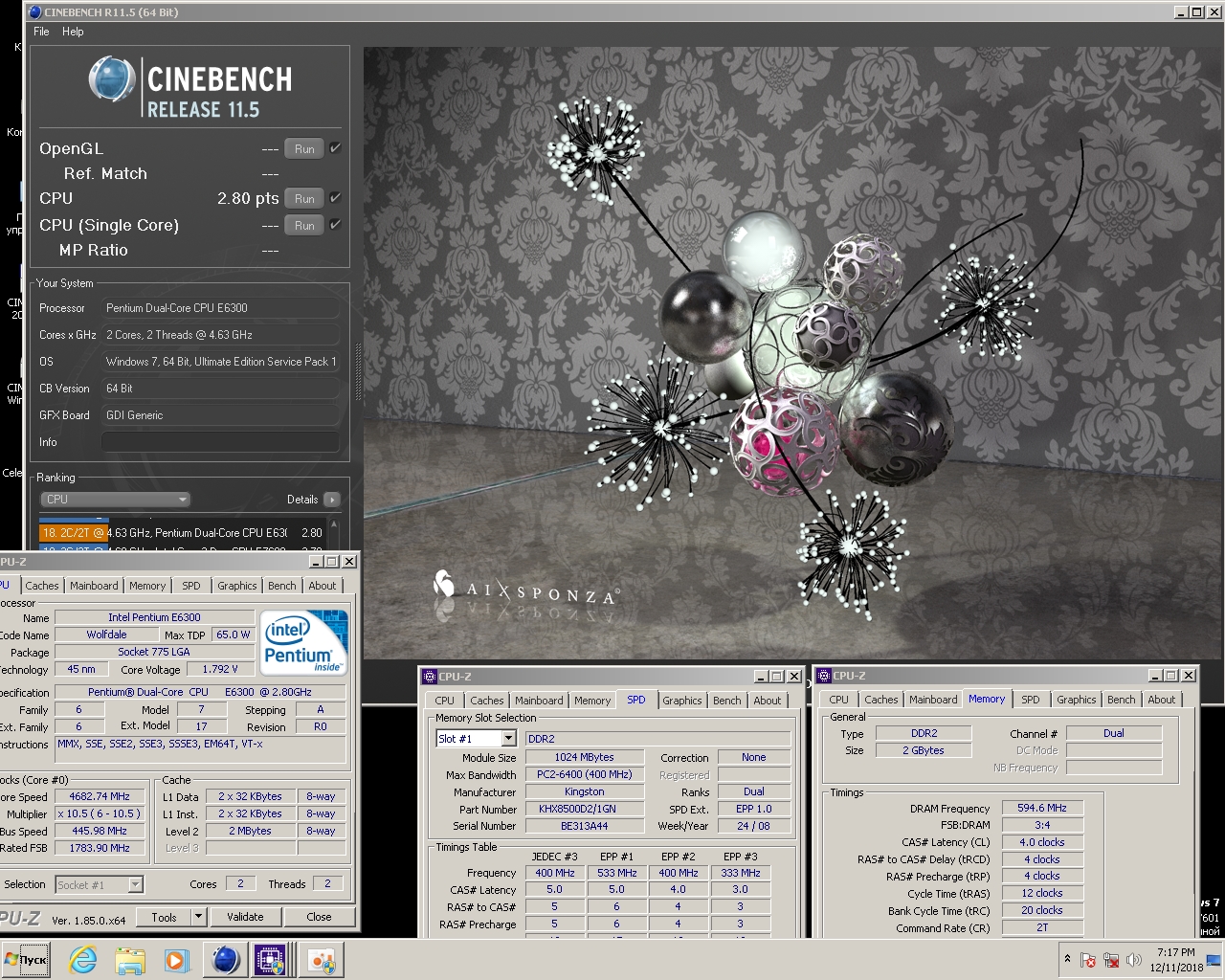The height and width of the screenshot is (980, 1225).
Task: Open the Help menu in Cinebench
Action: 73,32
